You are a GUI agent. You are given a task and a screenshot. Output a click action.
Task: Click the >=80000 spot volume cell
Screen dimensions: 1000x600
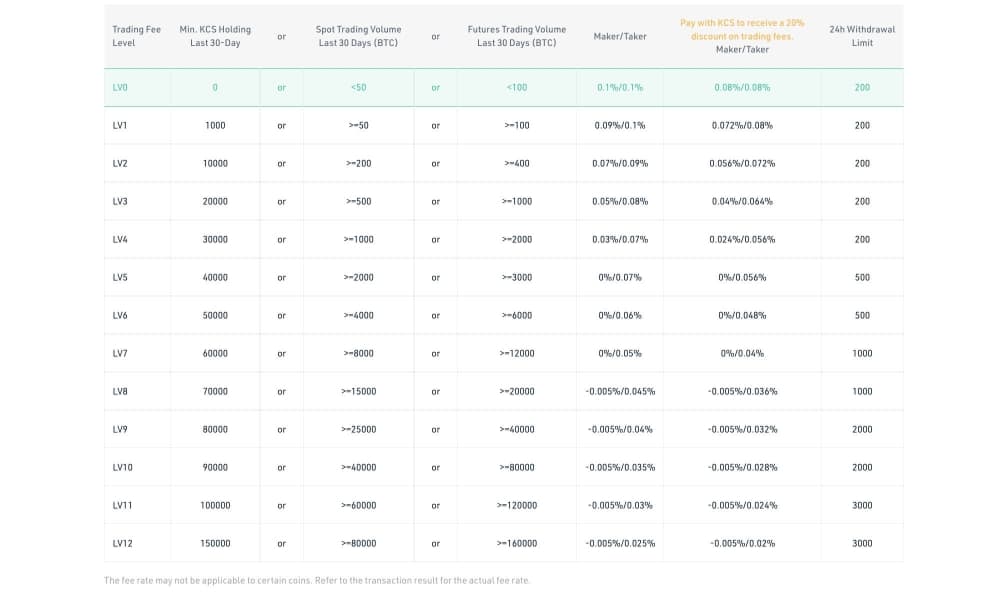pos(358,543)
